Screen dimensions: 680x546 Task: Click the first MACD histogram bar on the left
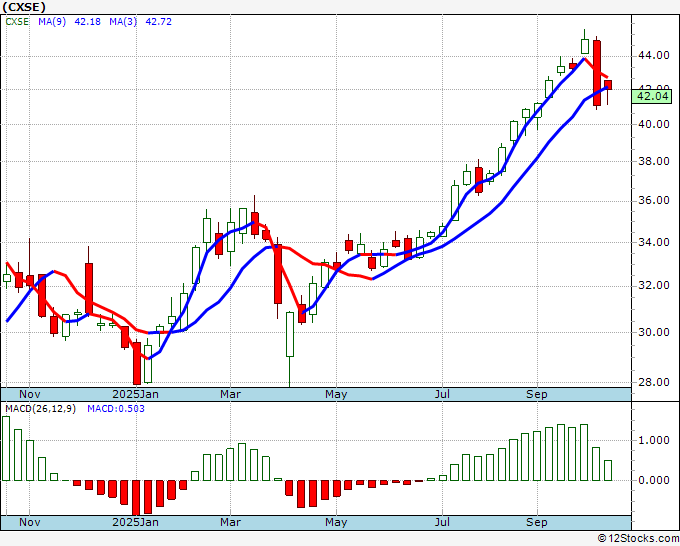6,448
